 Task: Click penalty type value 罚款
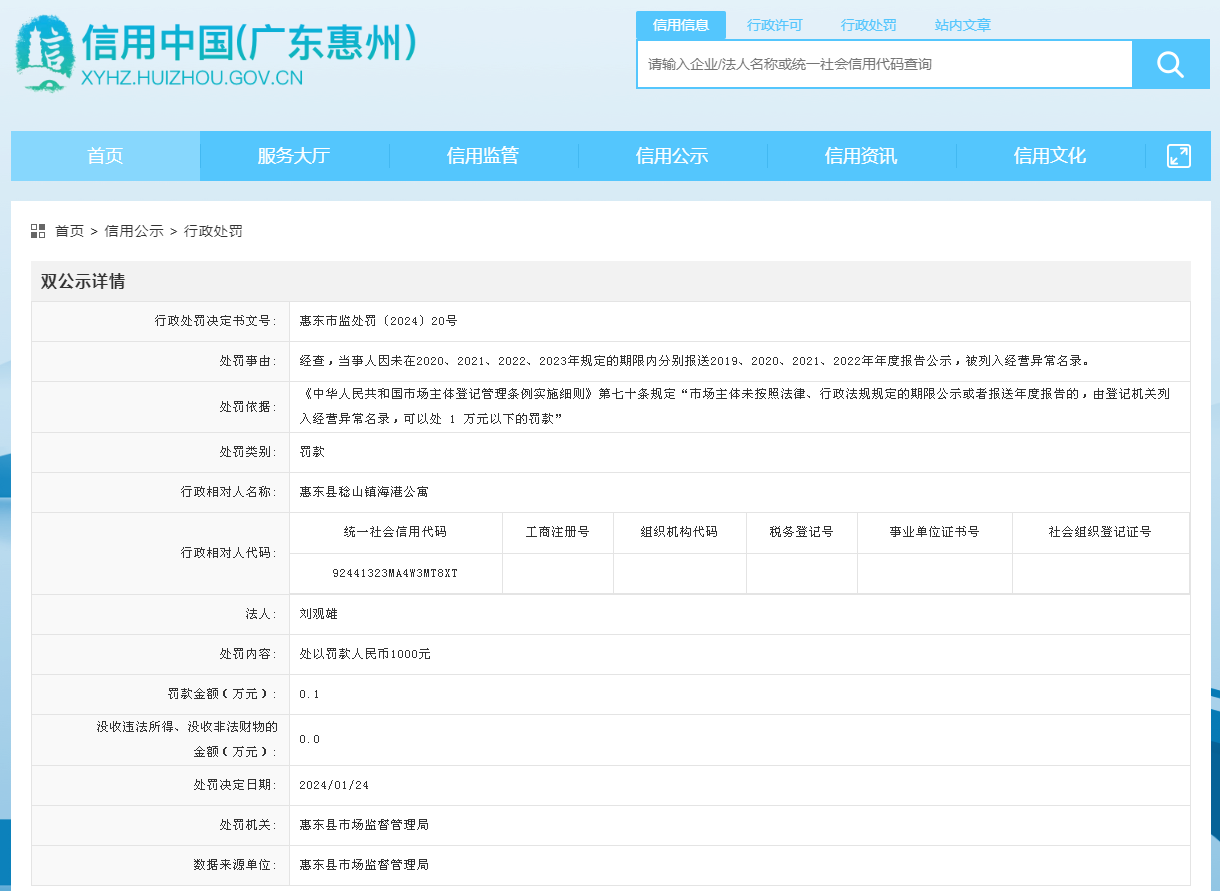click(312, 452)
